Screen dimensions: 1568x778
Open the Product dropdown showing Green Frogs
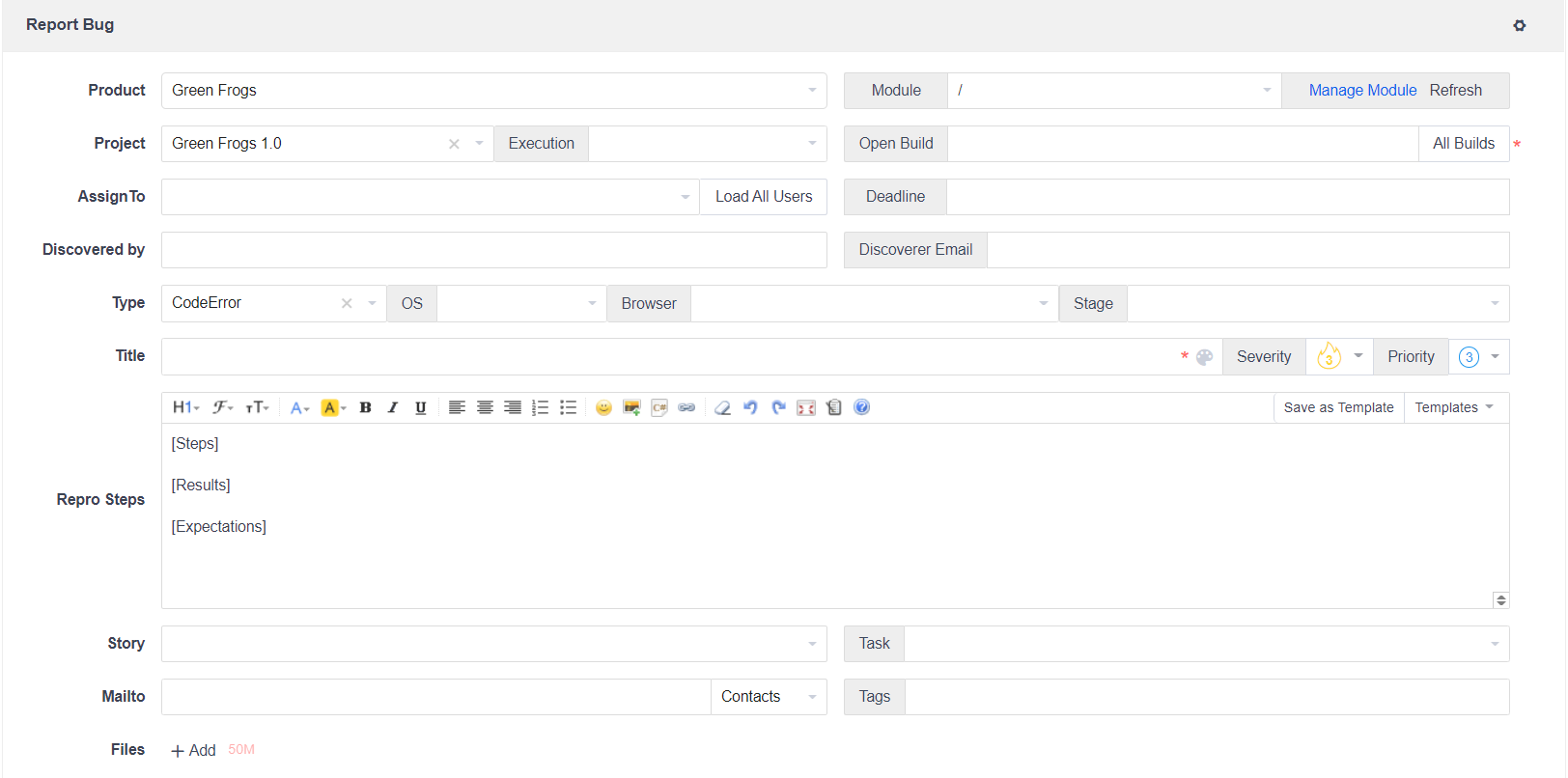pos(493,91)
